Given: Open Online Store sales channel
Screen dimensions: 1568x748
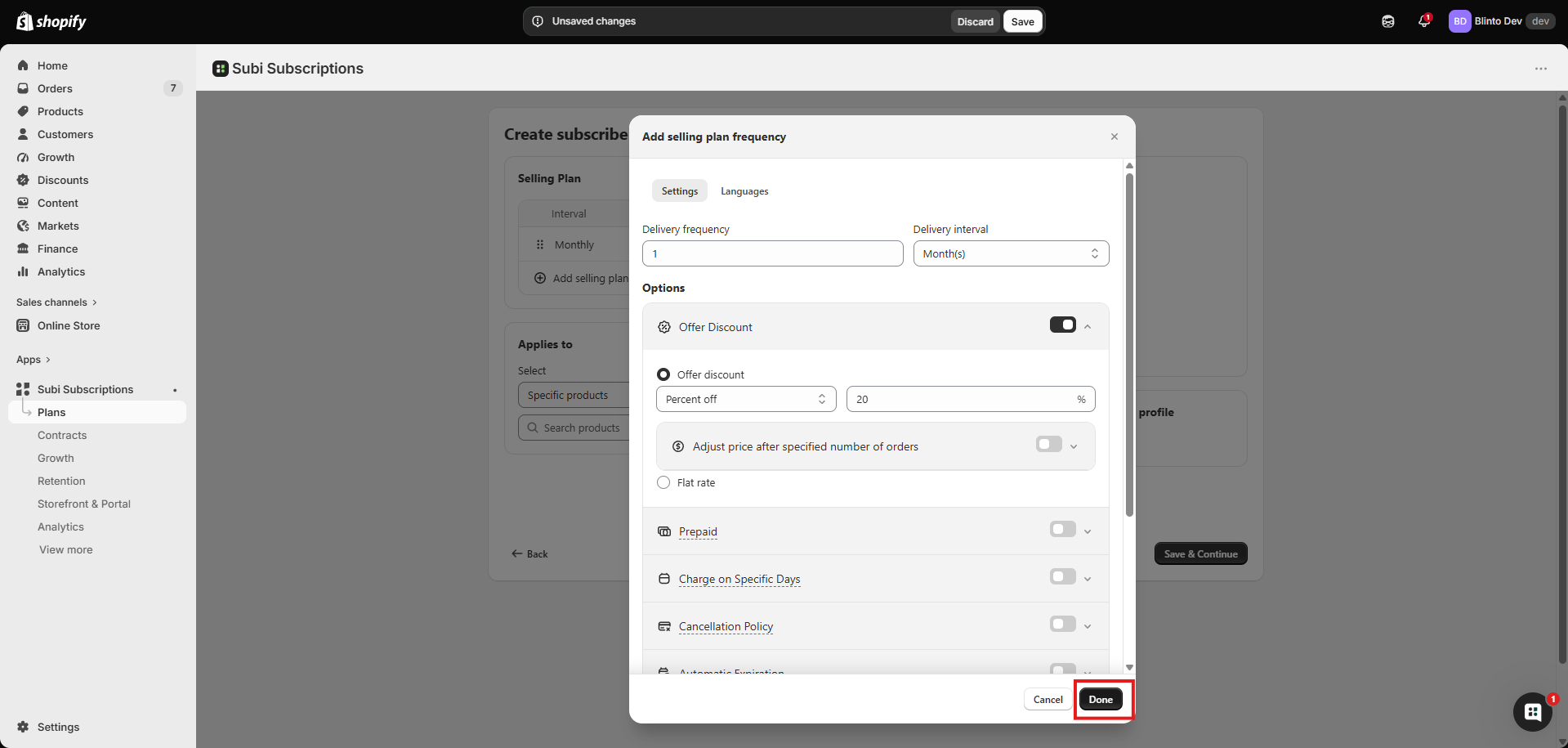Looking at the screenshot, I should pyautogui.click(x=69, y=325).
